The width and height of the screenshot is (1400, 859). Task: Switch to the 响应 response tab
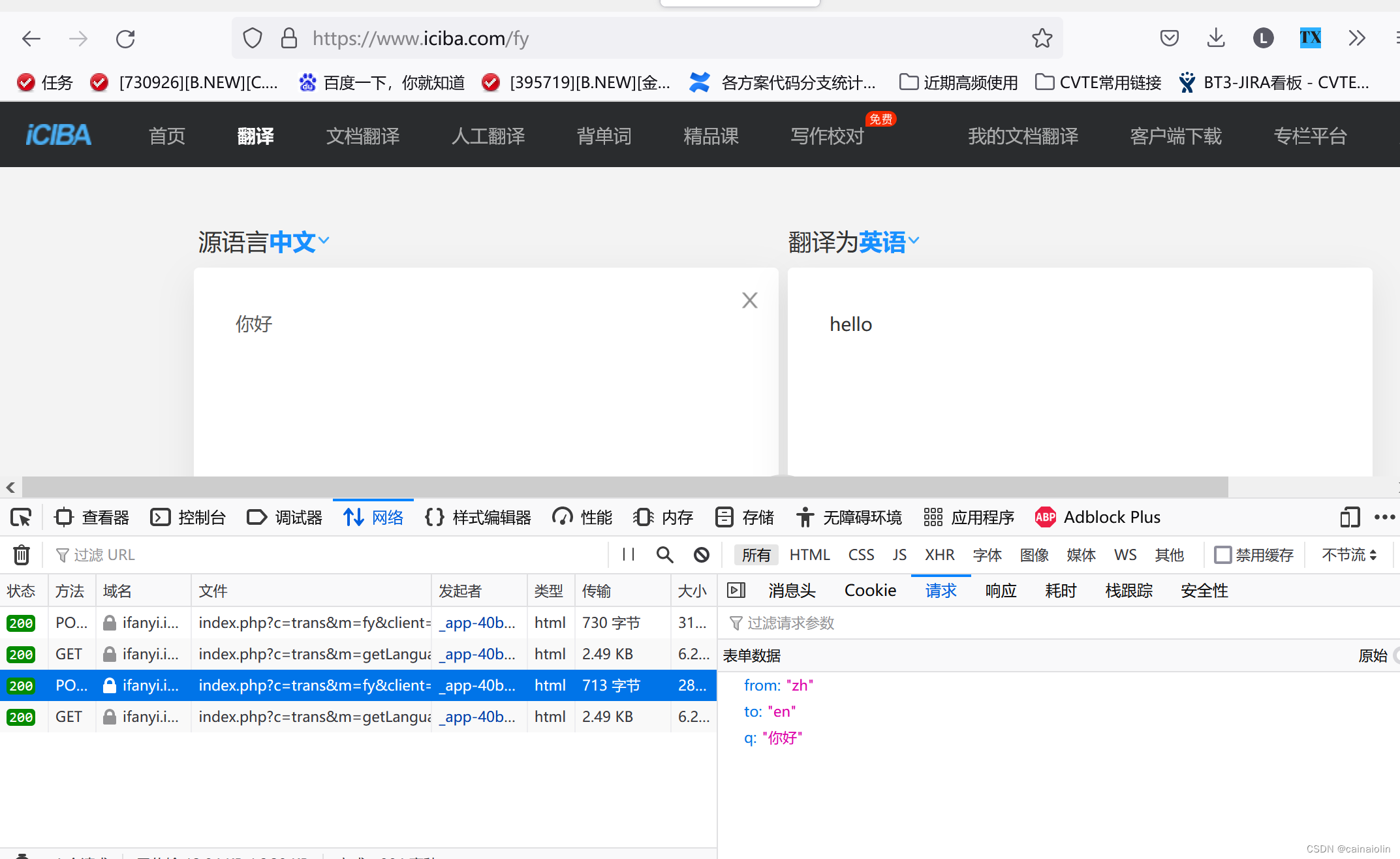pyautogui.click(x=1001, y=591)
